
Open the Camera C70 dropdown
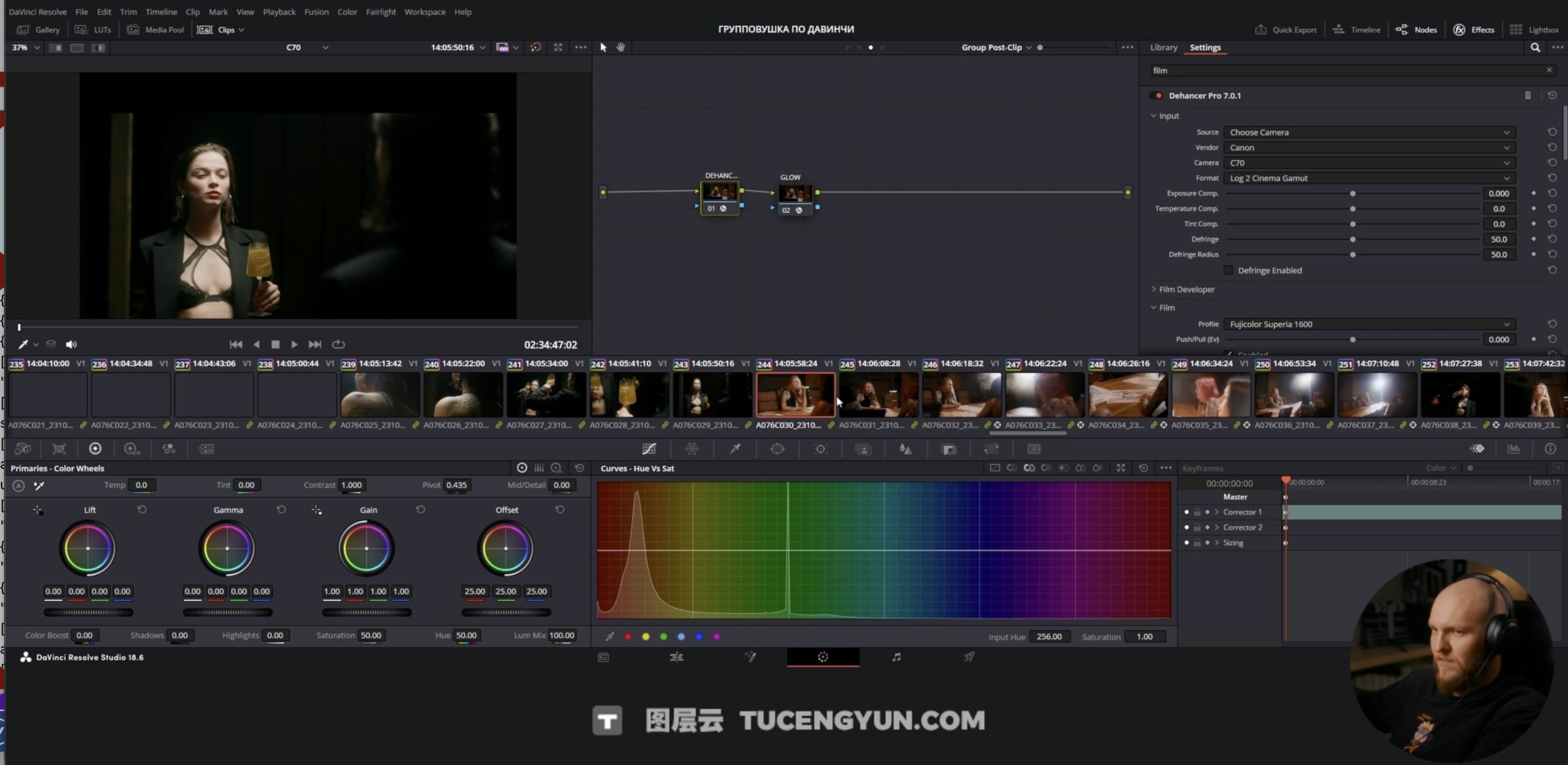pos(1369,163)
